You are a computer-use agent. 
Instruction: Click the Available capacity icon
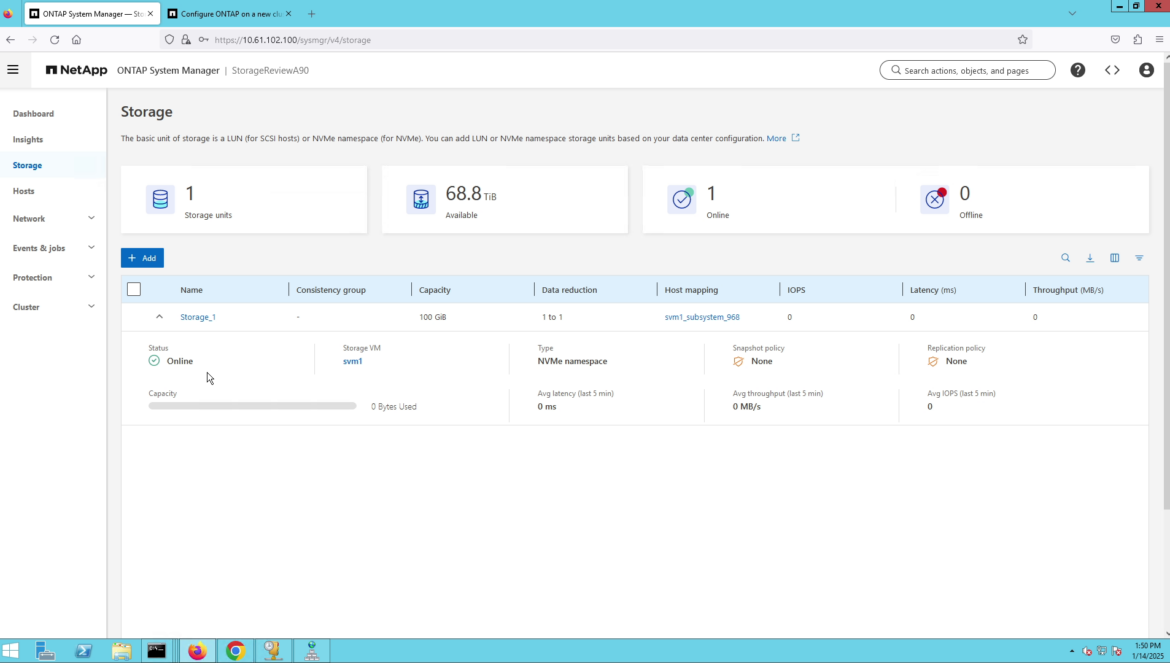pos(421,199)
